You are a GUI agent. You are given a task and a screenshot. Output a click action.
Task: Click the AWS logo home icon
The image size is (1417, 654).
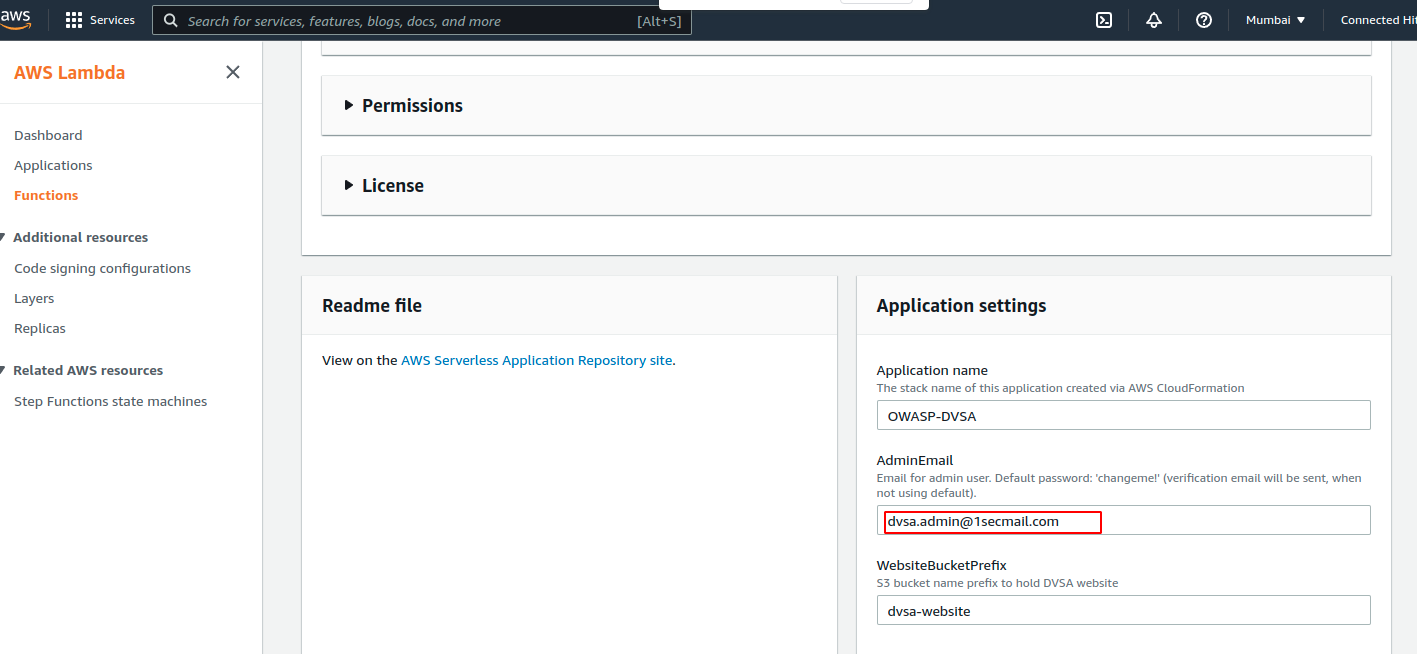click(15, 18)
